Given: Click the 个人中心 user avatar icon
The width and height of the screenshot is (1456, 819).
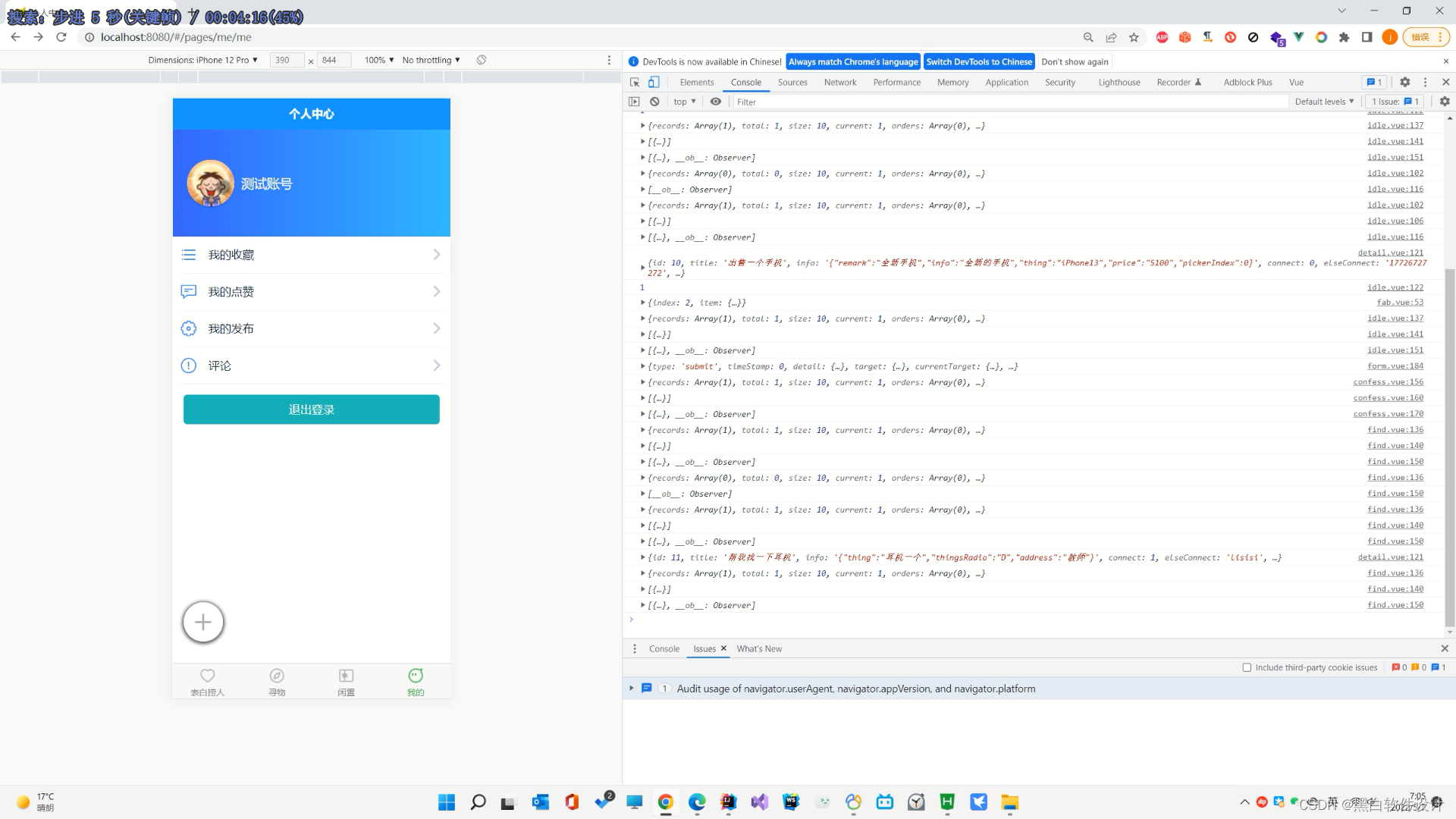Looking at the screenshot, I should click(209, 183).
